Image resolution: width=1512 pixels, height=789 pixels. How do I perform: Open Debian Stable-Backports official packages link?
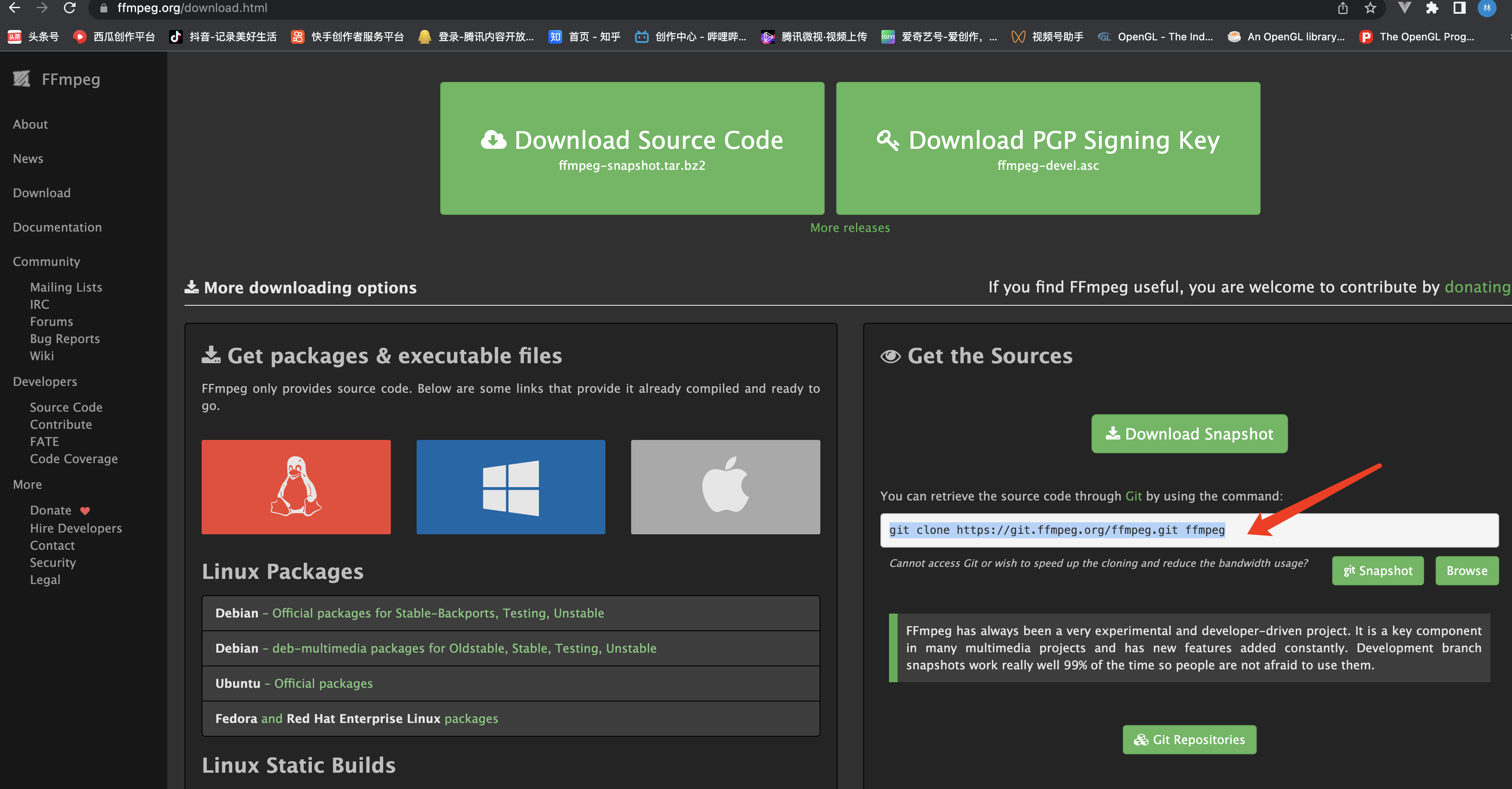click(x=438, y=613)
